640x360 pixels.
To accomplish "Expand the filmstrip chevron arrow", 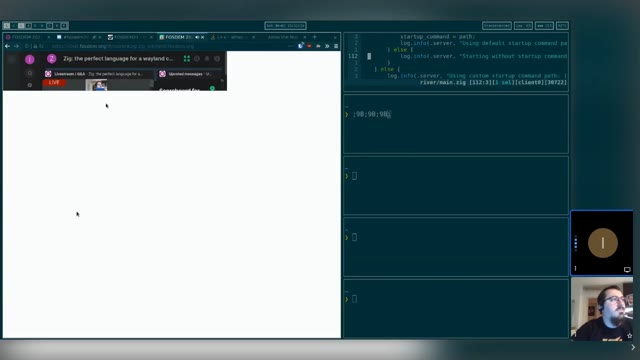I will click(x=633, y=347).
